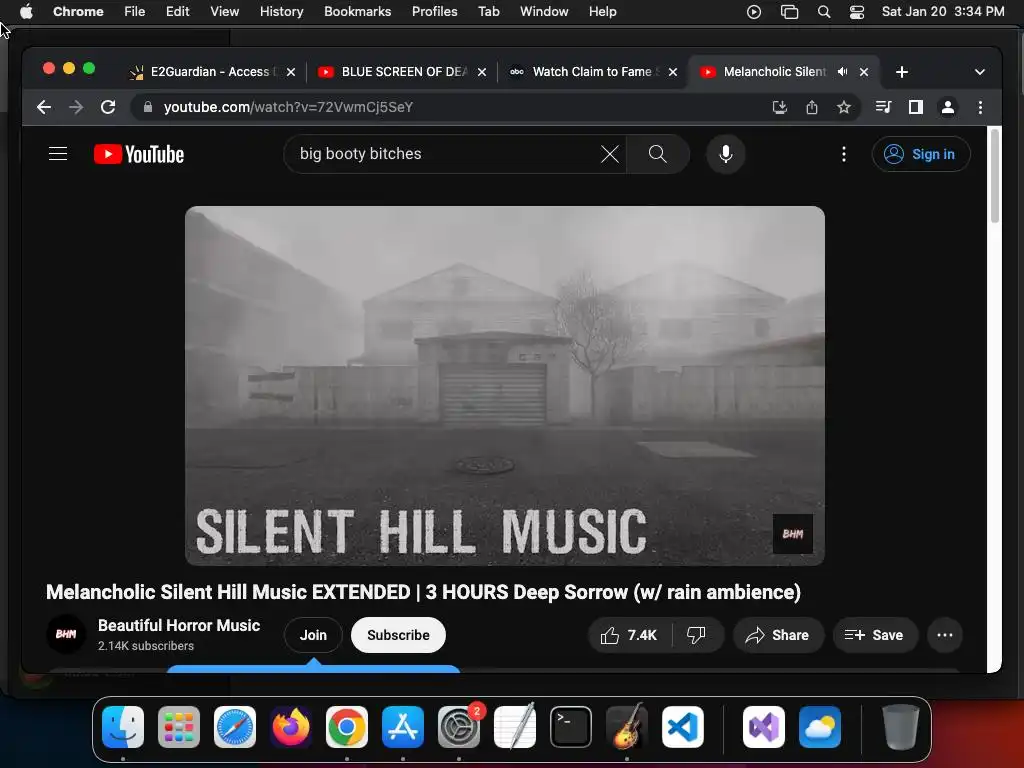The width and height of the screenshot is (1024, 768).
Task: Go forward with the browser forward arrow
Action: point(76,107)
